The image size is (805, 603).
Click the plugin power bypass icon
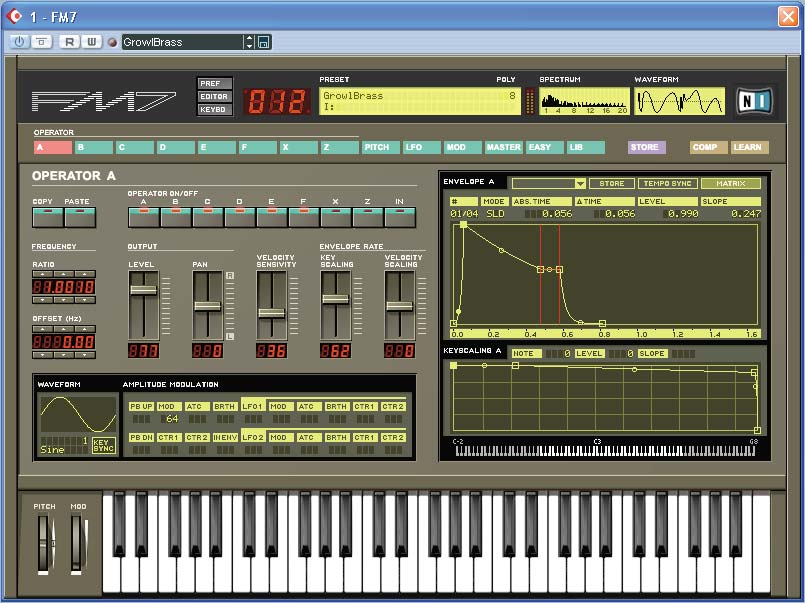click(x=19, y=42)
